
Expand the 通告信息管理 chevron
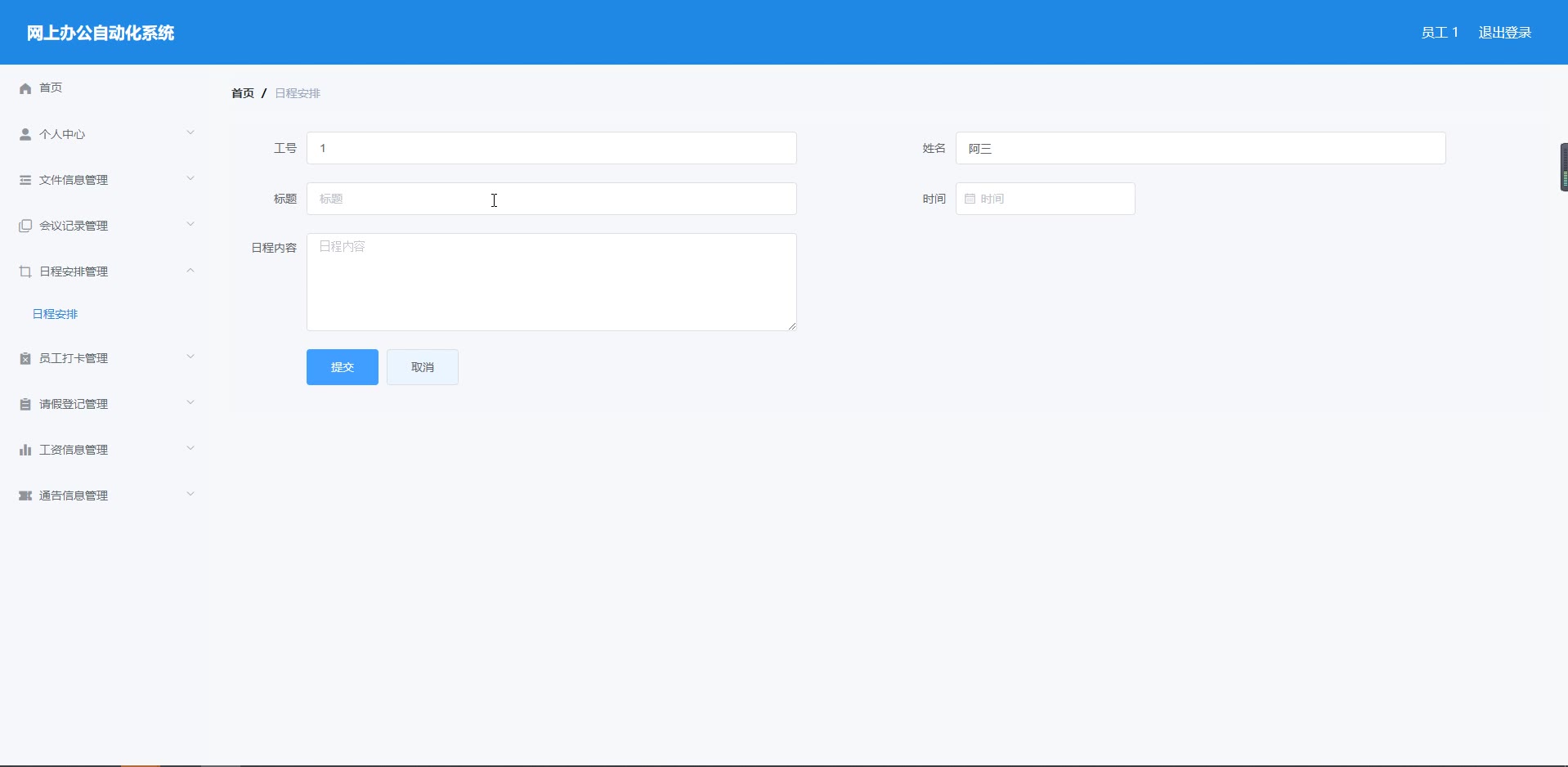(x=190, y=494)
